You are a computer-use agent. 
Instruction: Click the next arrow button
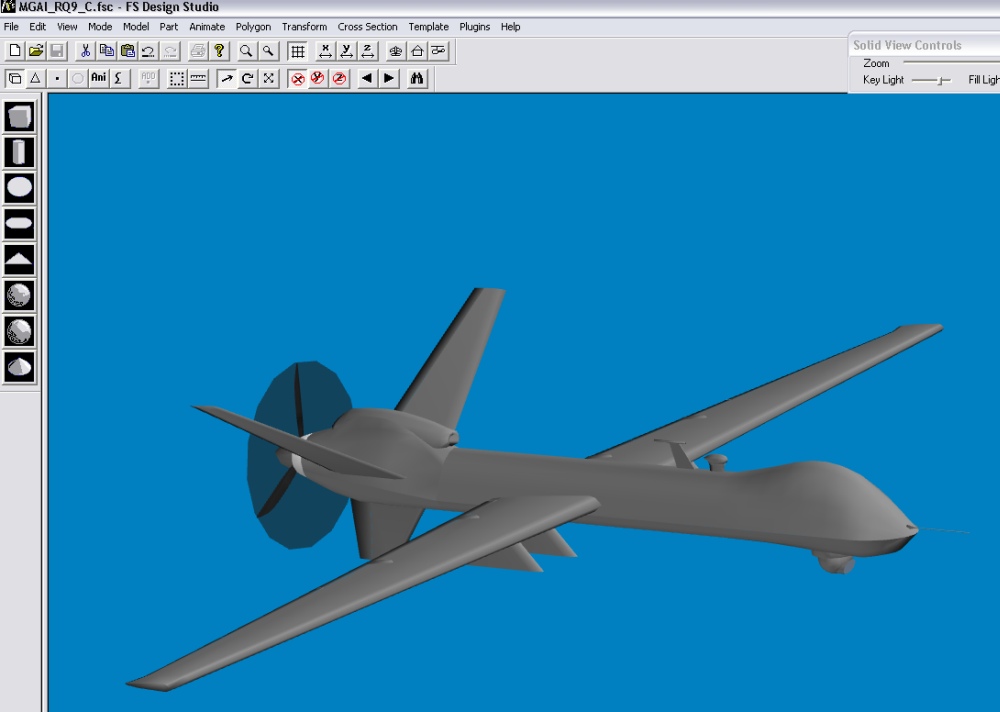(389, 78)
